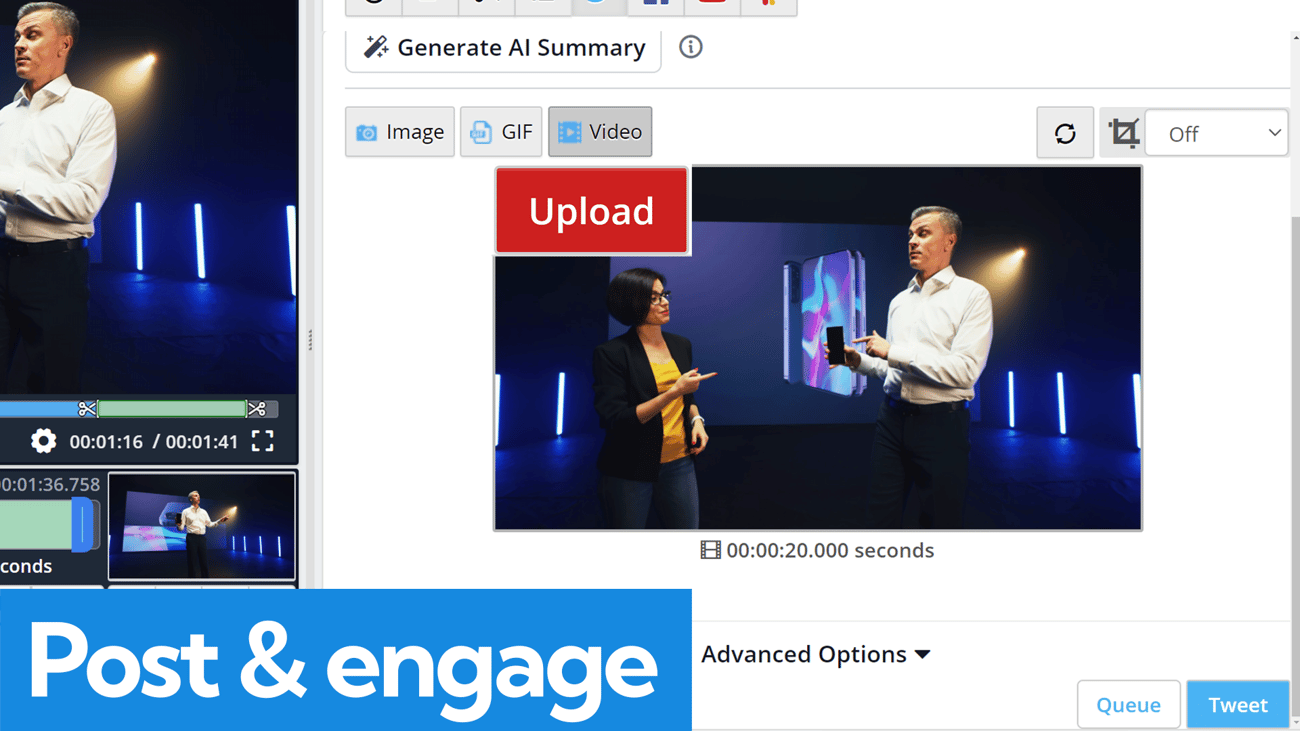Open the AI Summary info icon

click(x=690, y=47)
